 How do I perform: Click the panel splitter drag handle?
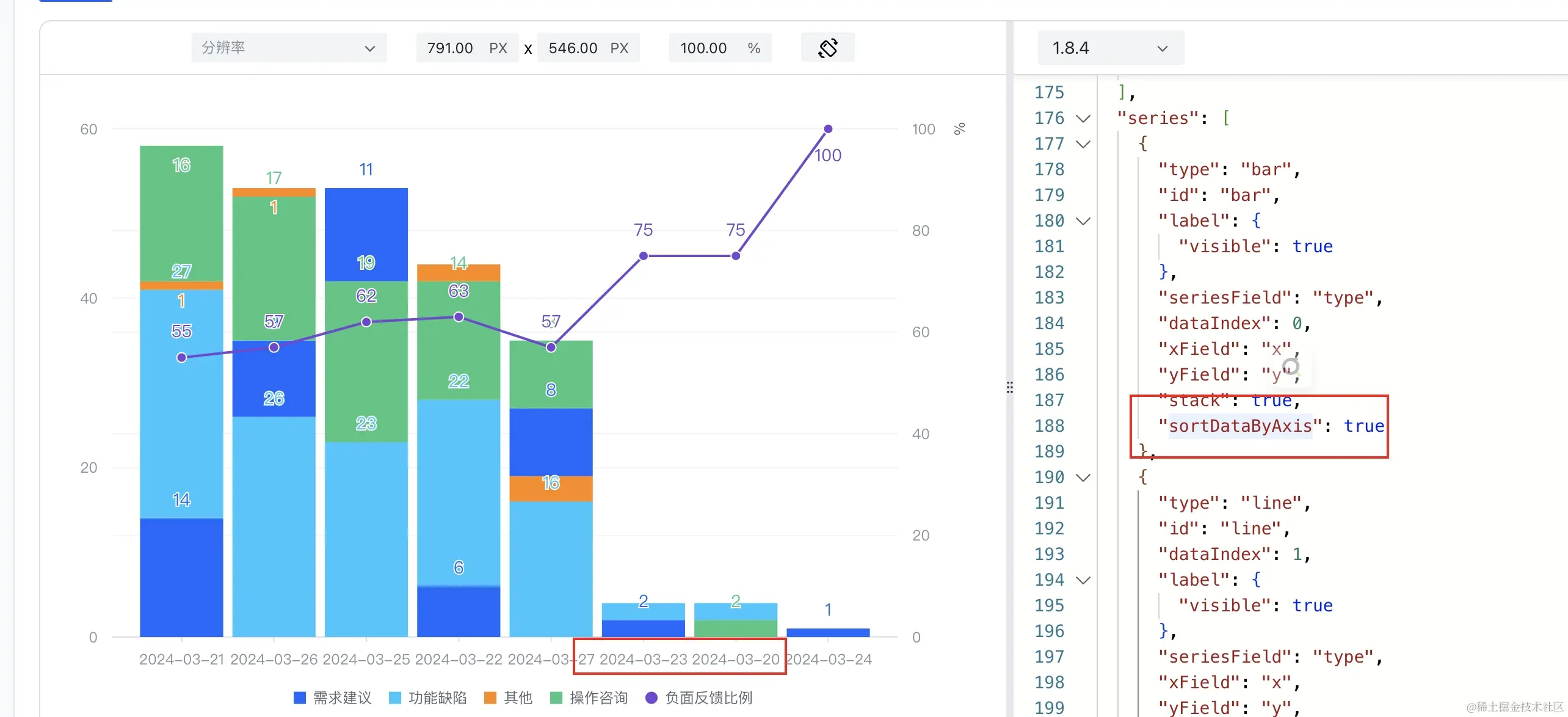(1010, 387)
